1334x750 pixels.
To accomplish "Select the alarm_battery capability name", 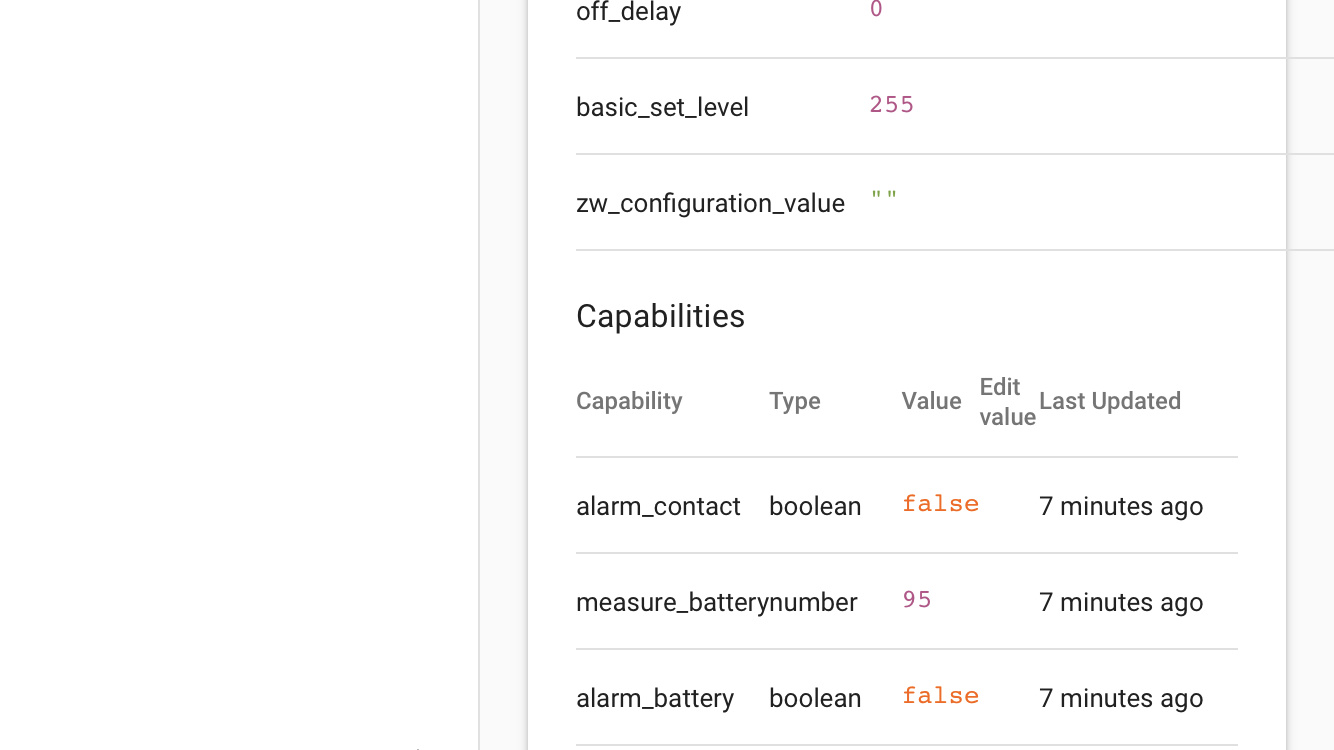I will (x=655, y=698).
